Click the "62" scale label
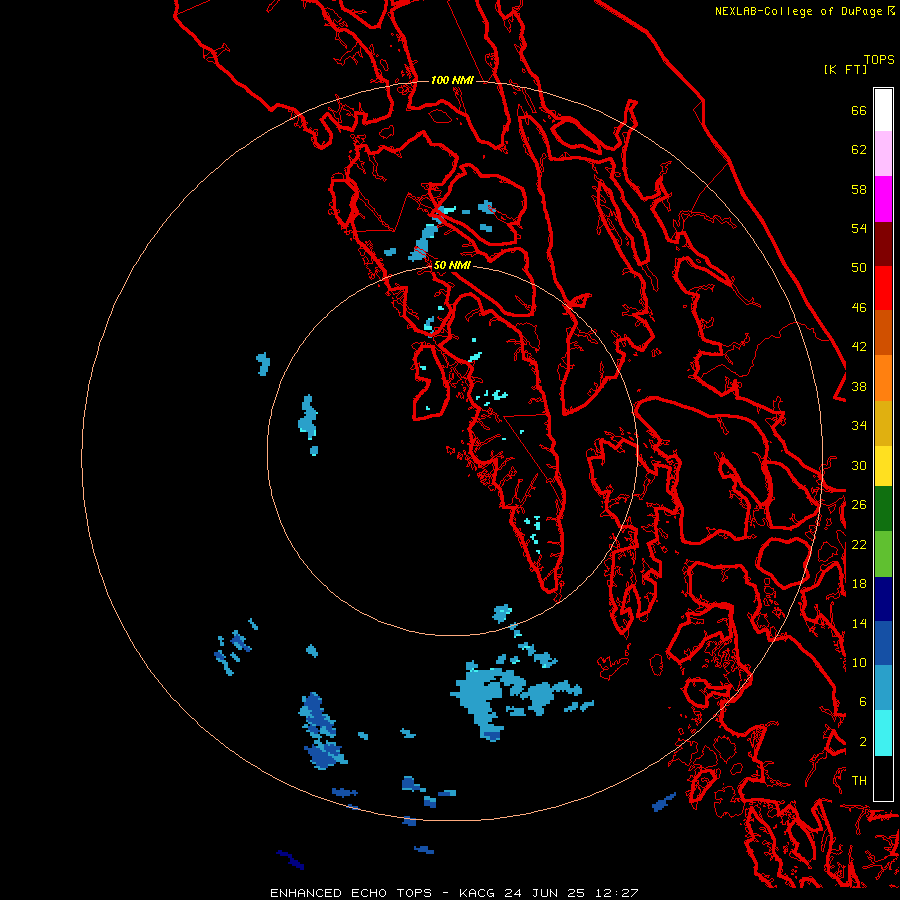The width and height of the screenshot is (900, 900). tap(859, 149)
